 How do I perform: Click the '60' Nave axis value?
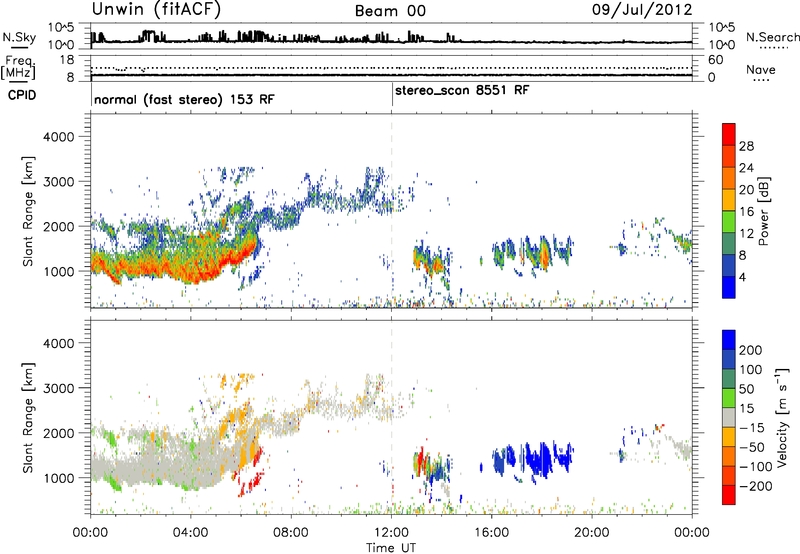[716, 60]
